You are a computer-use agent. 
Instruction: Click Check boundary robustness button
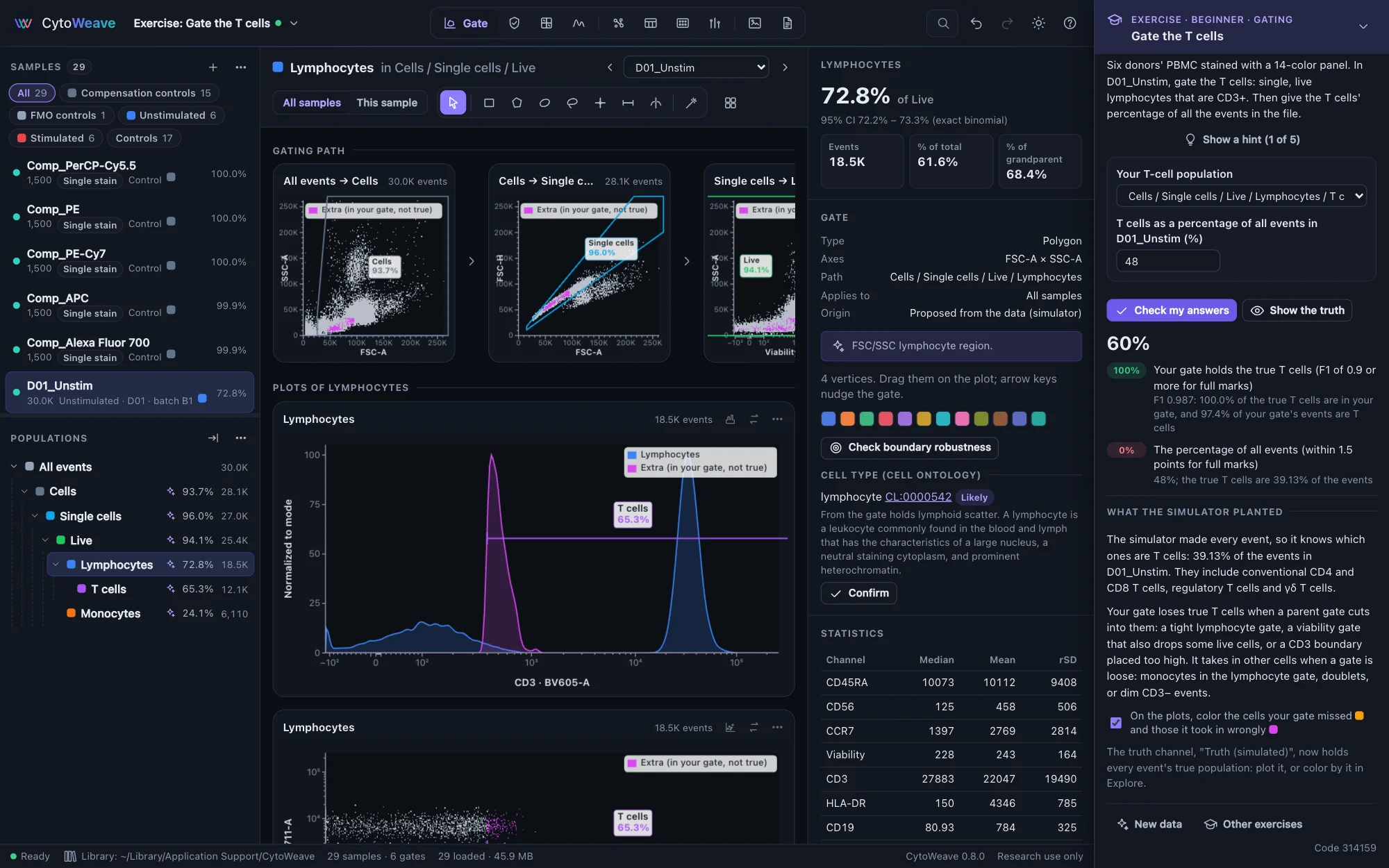(909, 448)
